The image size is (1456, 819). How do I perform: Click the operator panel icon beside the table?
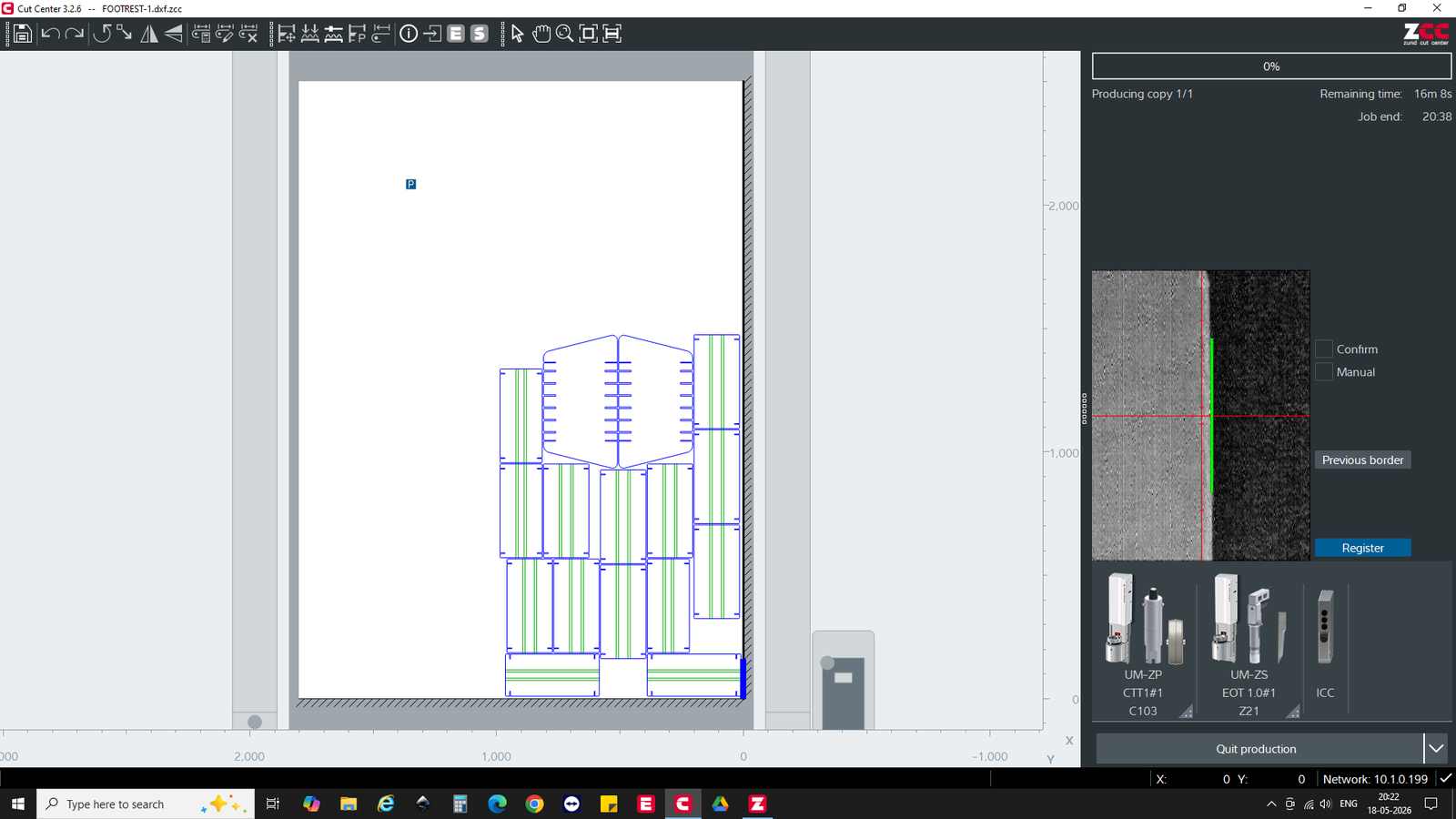point(843,680)
